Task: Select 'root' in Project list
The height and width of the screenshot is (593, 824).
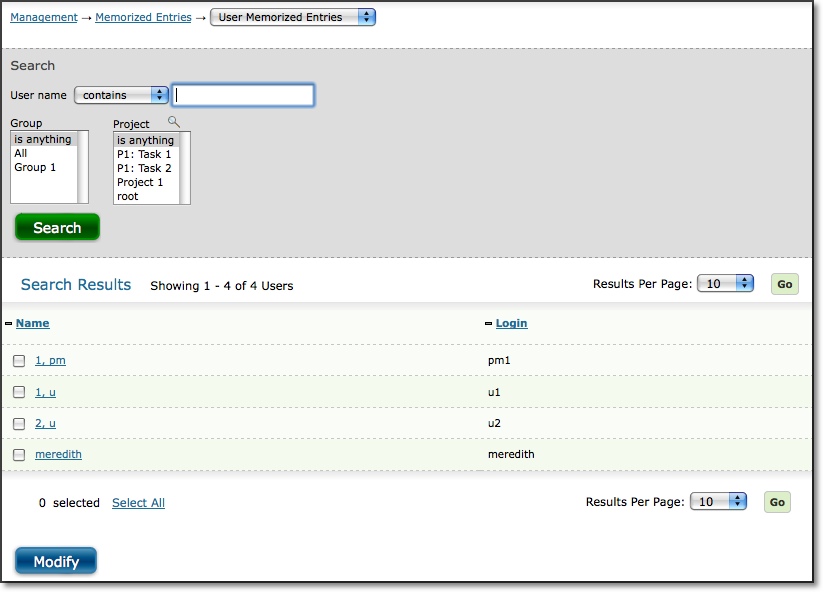Action: pyautogui.click(x=147, y=197)
